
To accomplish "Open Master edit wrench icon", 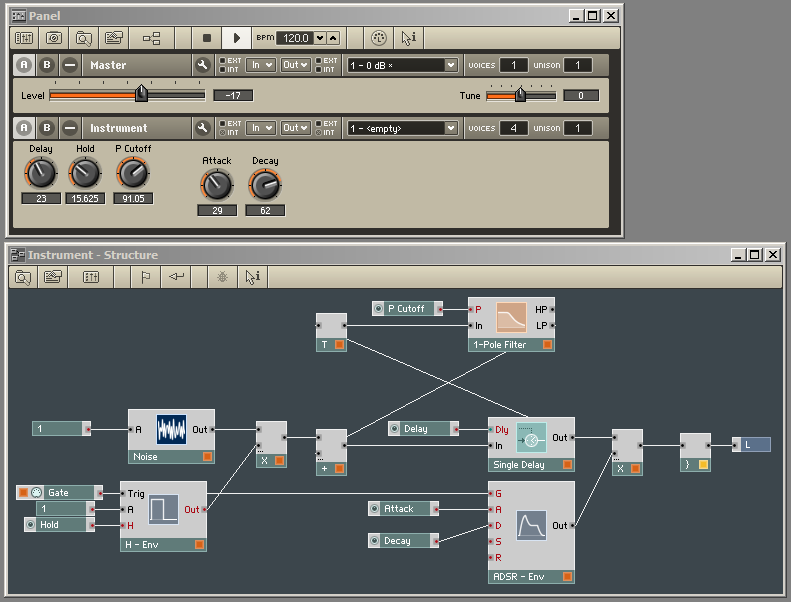I will point(202,65).
